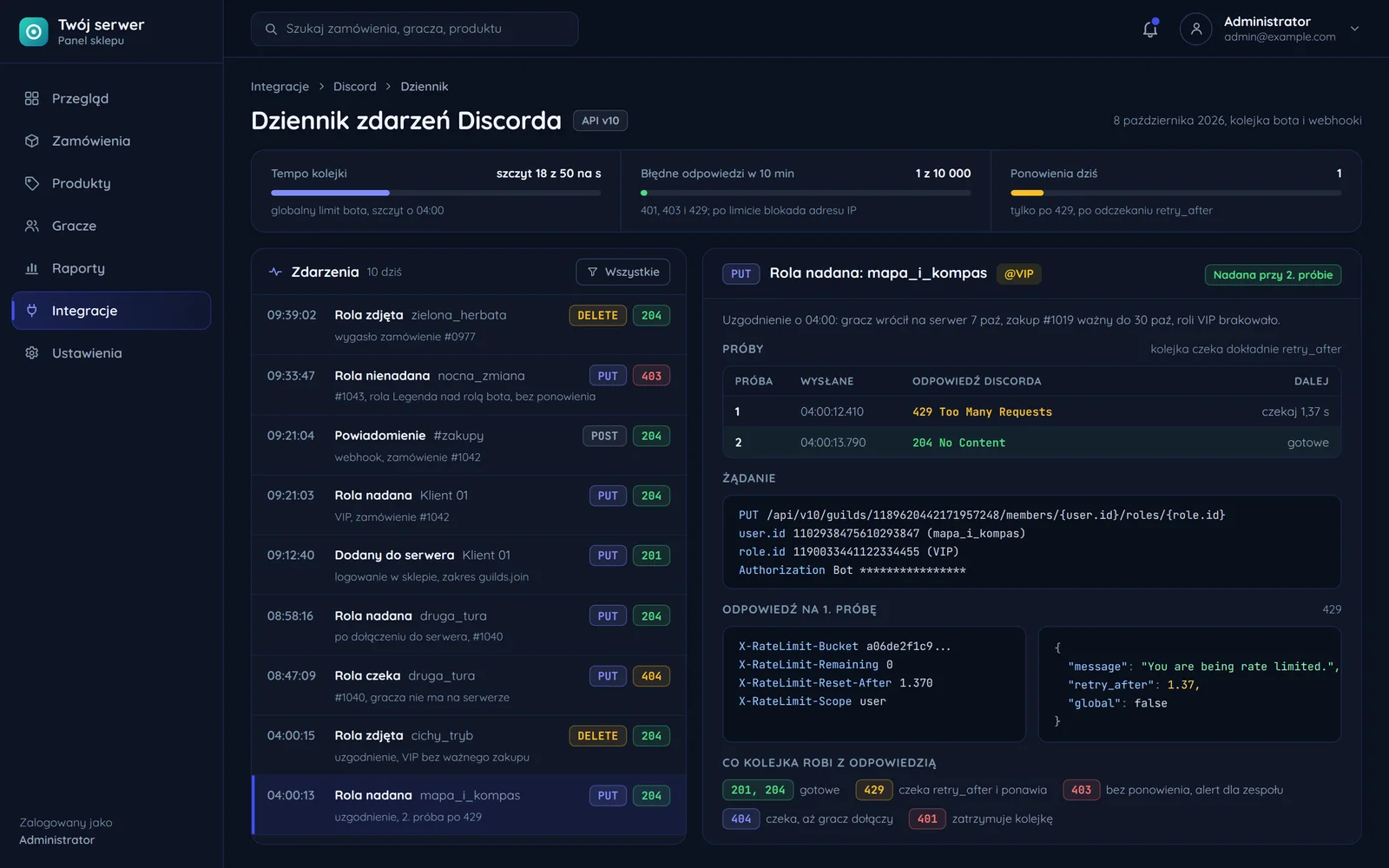Screen dimensions: 1389x868
Task: Open the Wszystkie events filter
Action: [622, 272]
